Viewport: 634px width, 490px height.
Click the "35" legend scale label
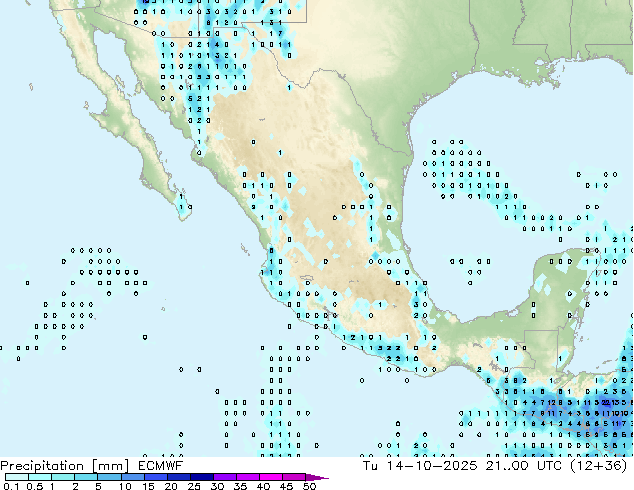point(240,486)
